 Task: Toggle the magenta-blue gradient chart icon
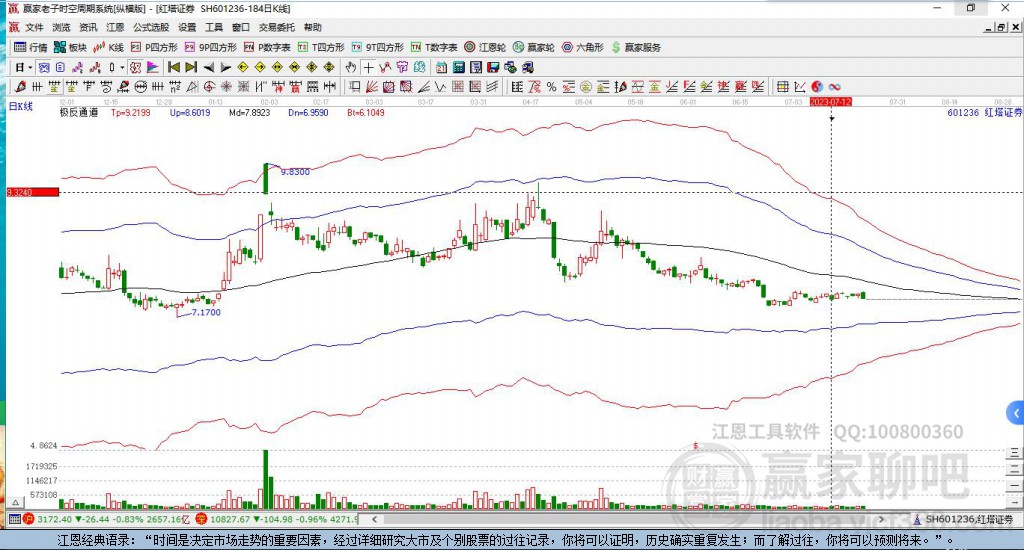click(153, 67)
